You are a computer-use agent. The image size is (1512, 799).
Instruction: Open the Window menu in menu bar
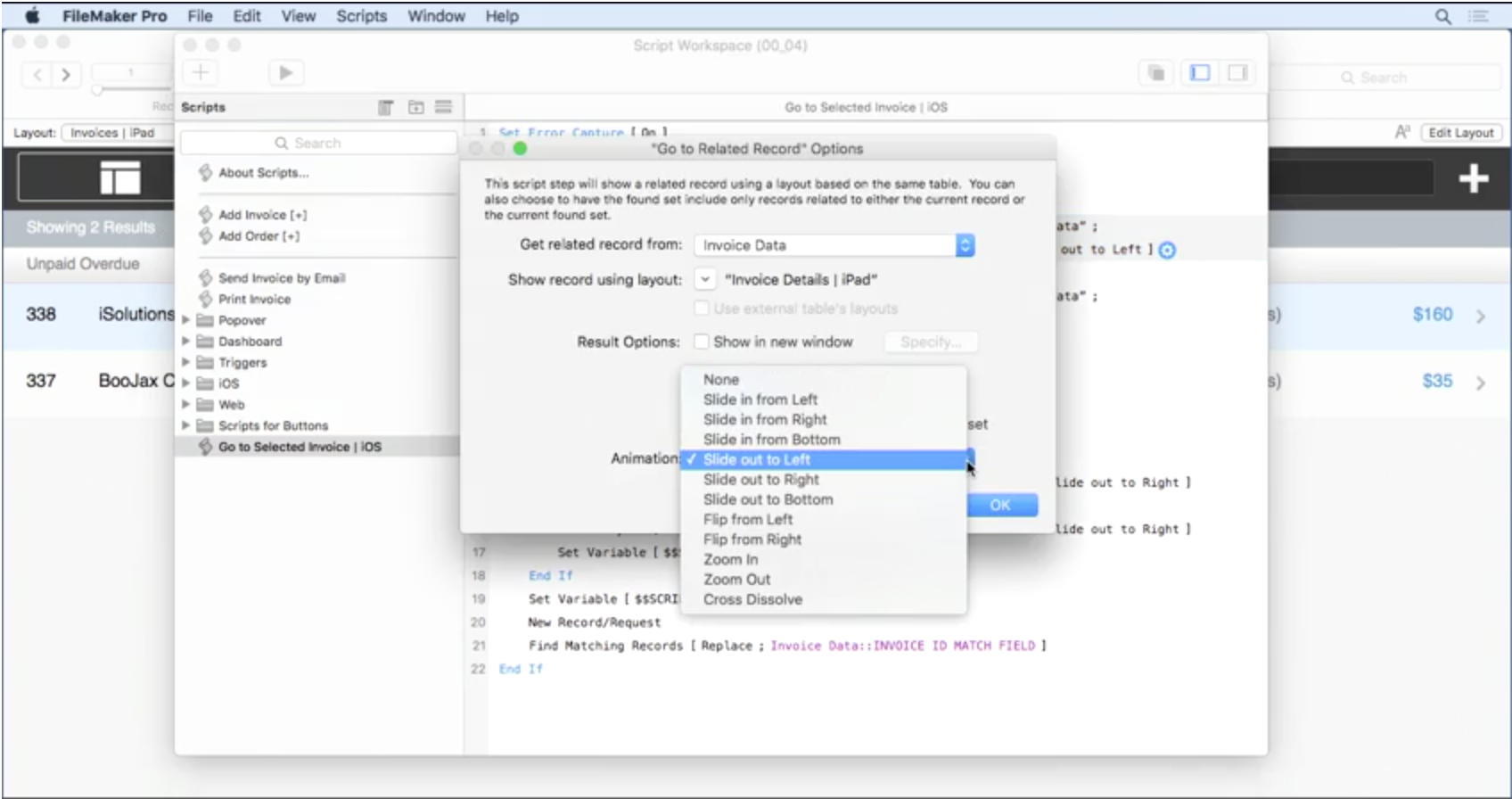coord(436,16)
